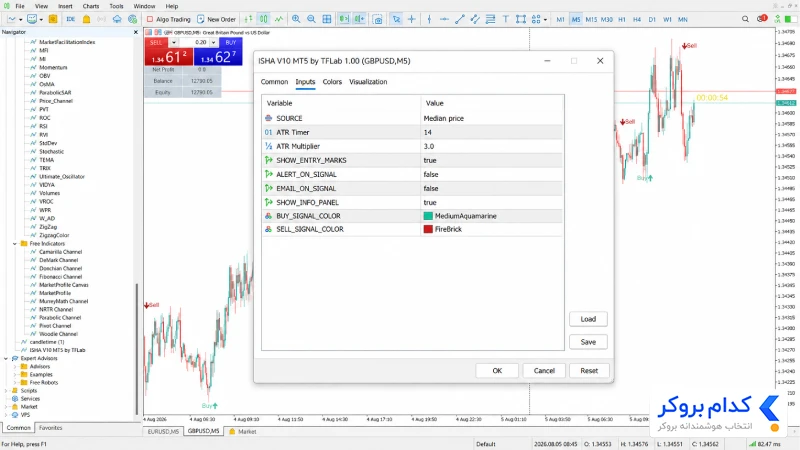Screen dimensions: 800x450
Task: Select candlestick chart type icon
Action: point(263,19)
